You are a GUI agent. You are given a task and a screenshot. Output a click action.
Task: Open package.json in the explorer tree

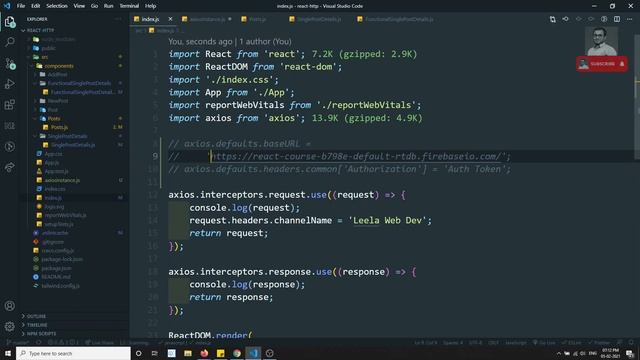pyautogui.click(x=56, y=268)
